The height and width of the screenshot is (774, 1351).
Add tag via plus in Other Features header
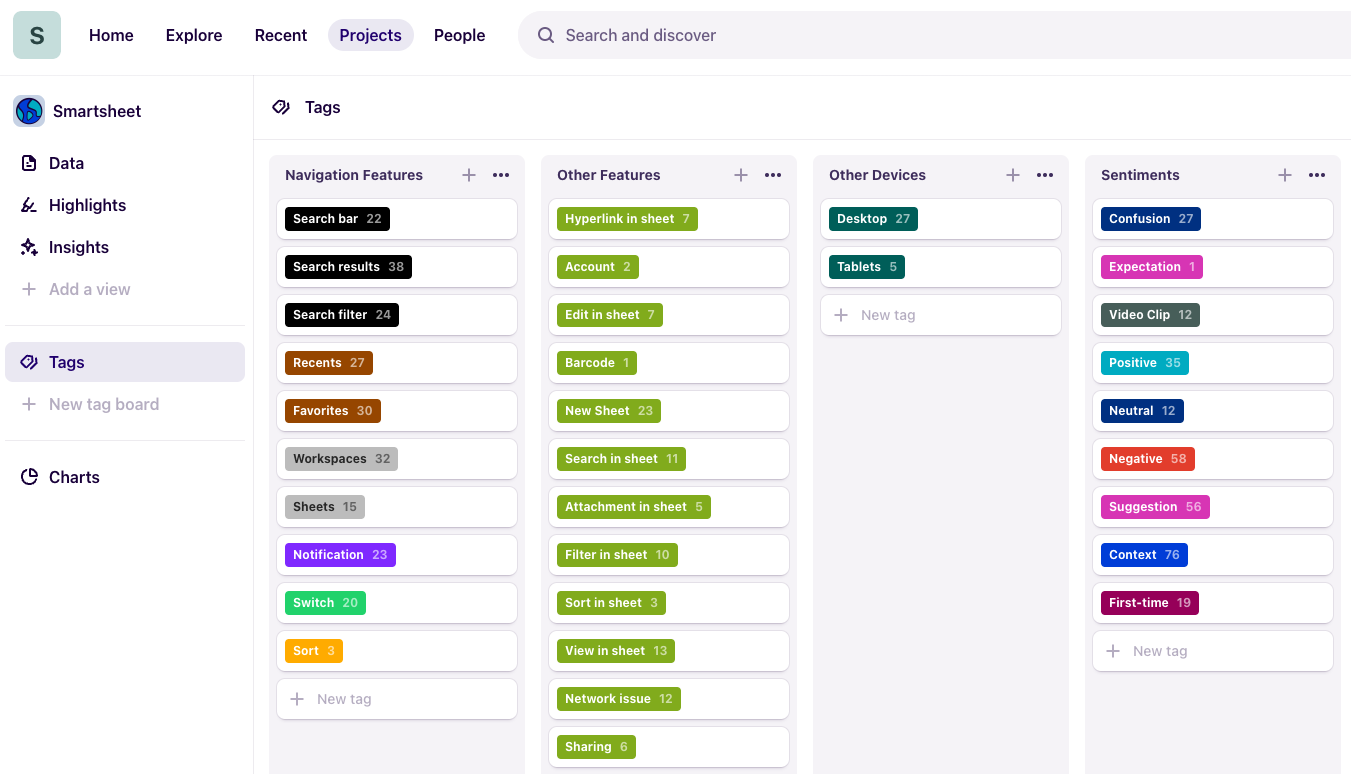(x=741, y=175)
